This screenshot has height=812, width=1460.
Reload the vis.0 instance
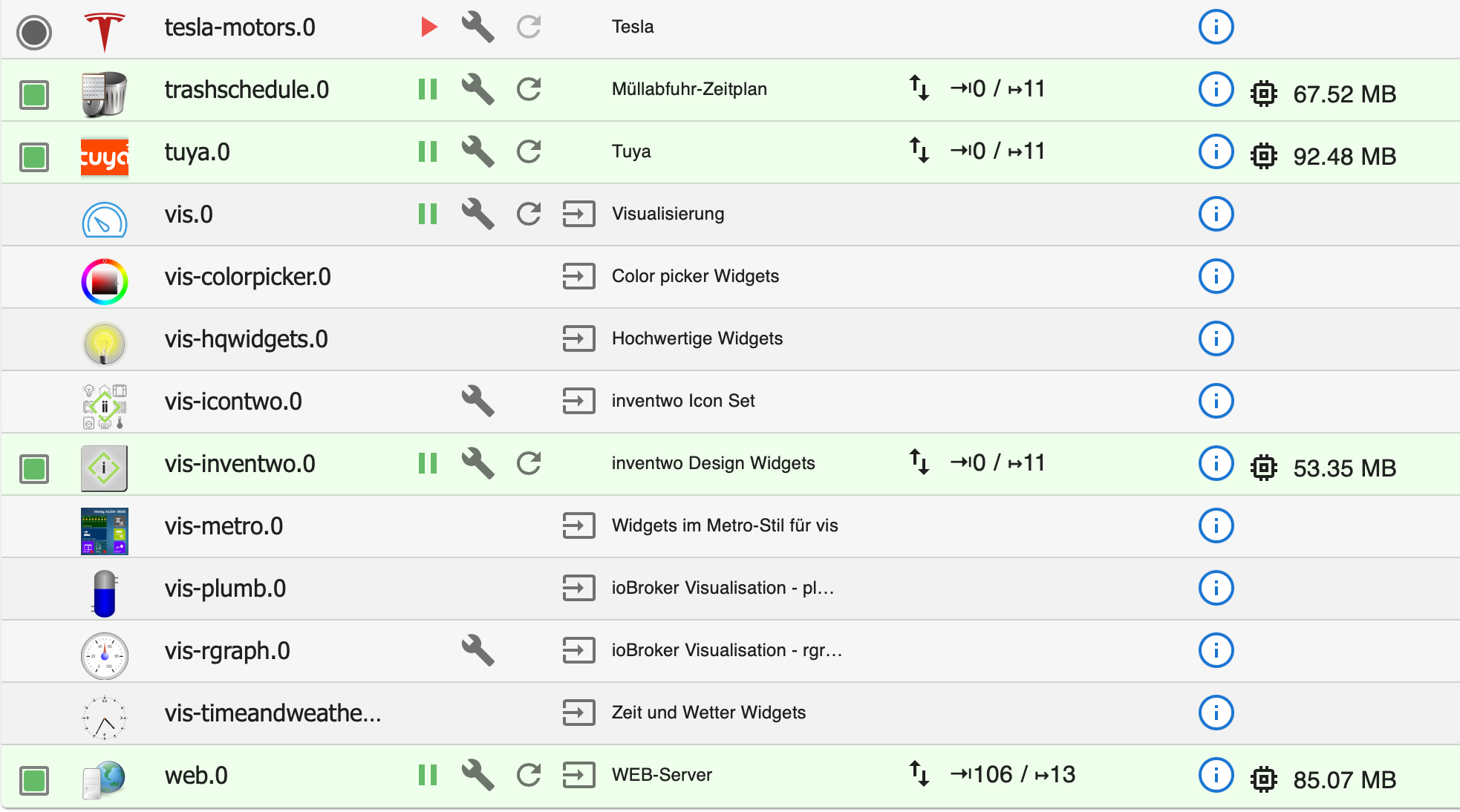529,215
